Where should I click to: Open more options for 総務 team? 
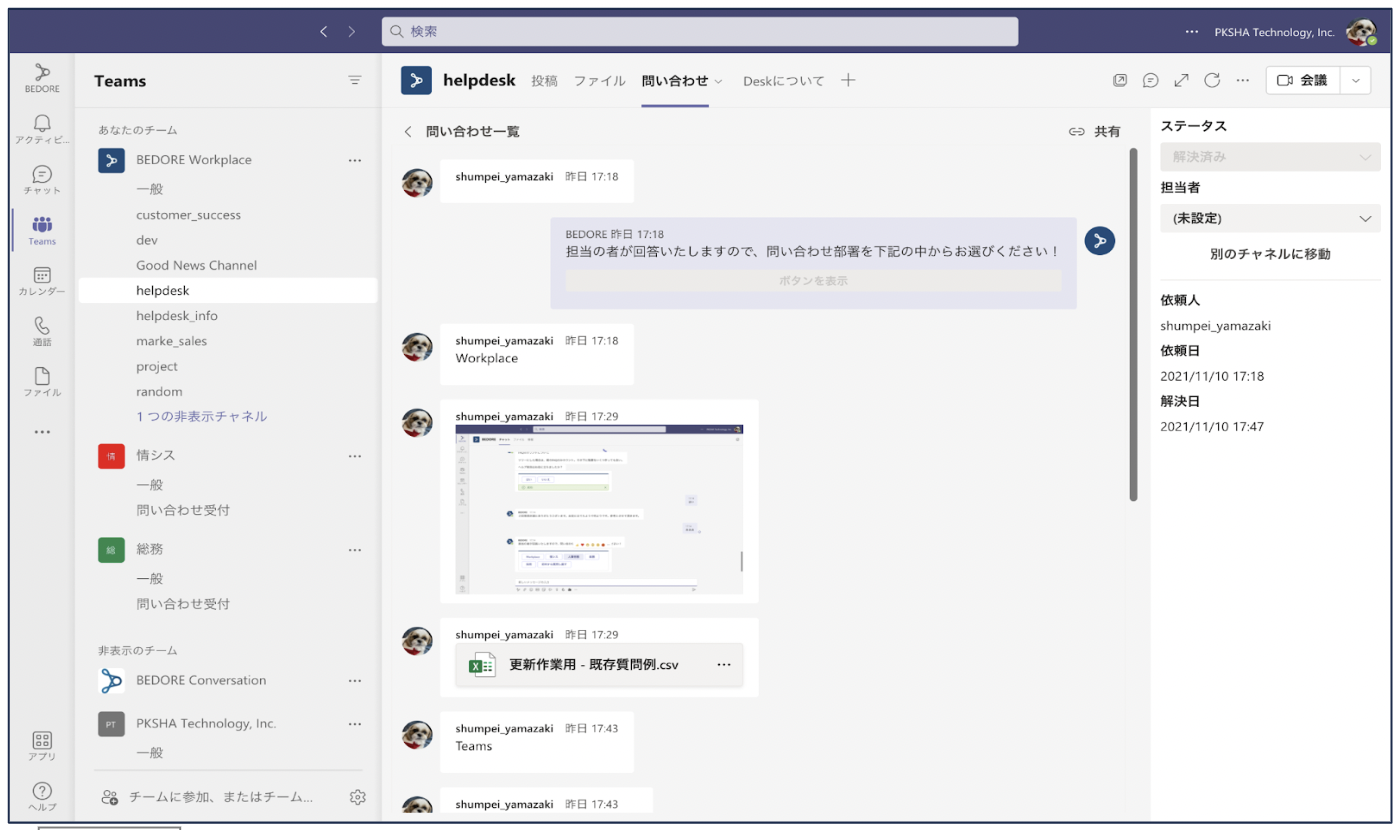tap(355, 550)
